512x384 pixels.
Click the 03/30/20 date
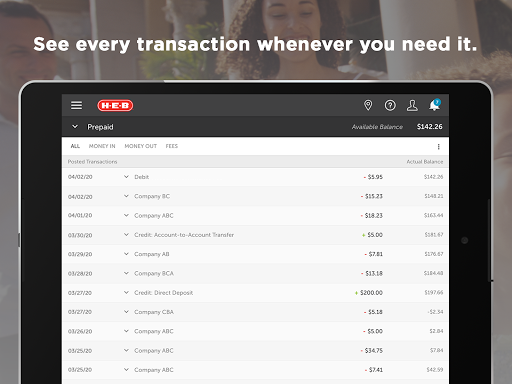[80, 235]
